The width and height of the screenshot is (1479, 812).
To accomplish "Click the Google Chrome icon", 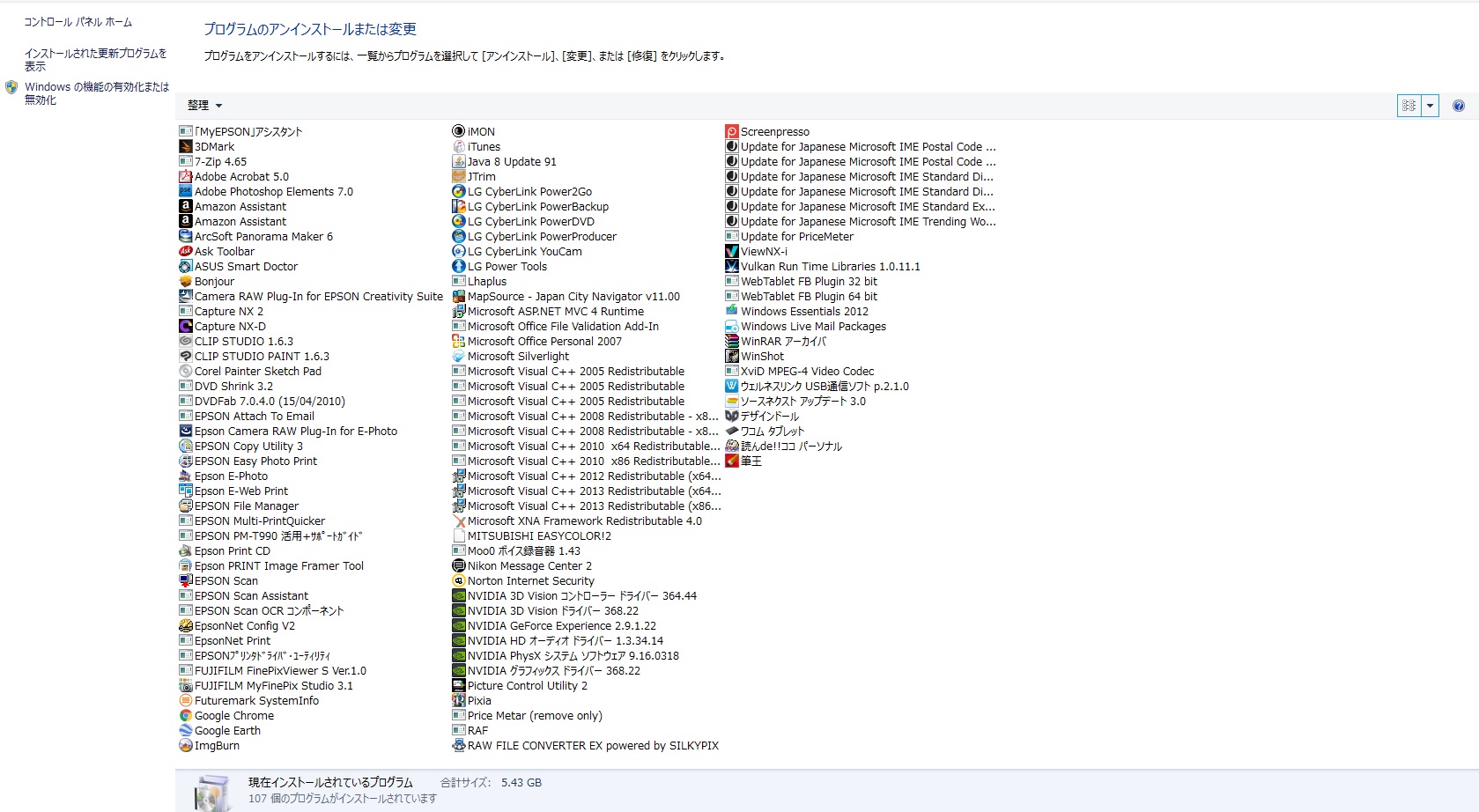I will point(186,716).
